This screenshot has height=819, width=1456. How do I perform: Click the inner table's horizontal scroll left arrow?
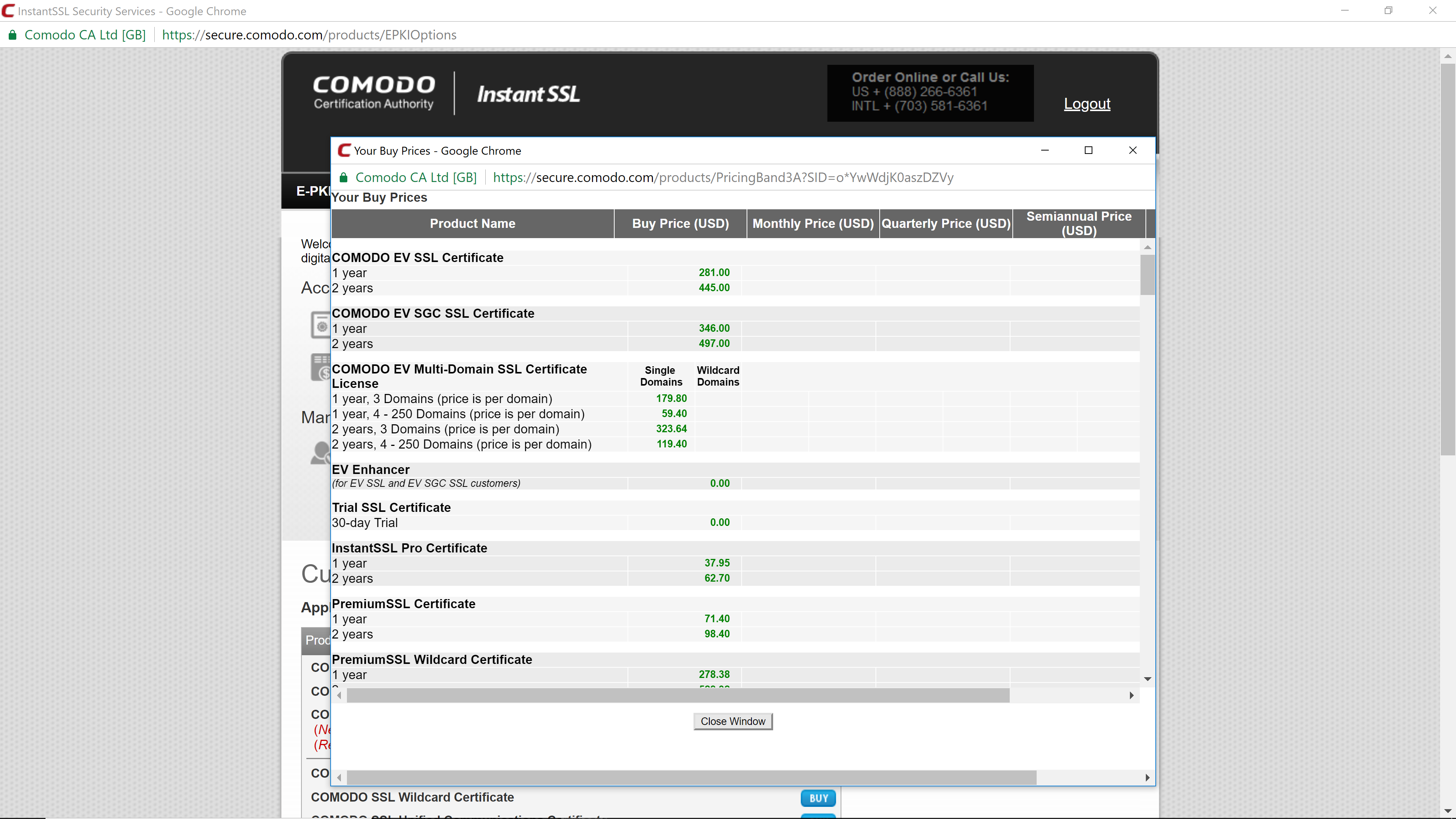(x=339, y=695)
